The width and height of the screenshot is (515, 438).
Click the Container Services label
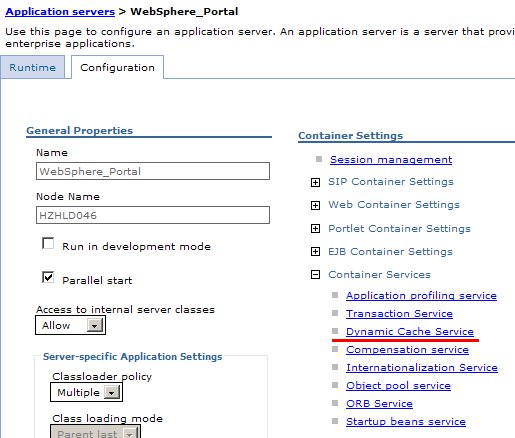[379, 275]
